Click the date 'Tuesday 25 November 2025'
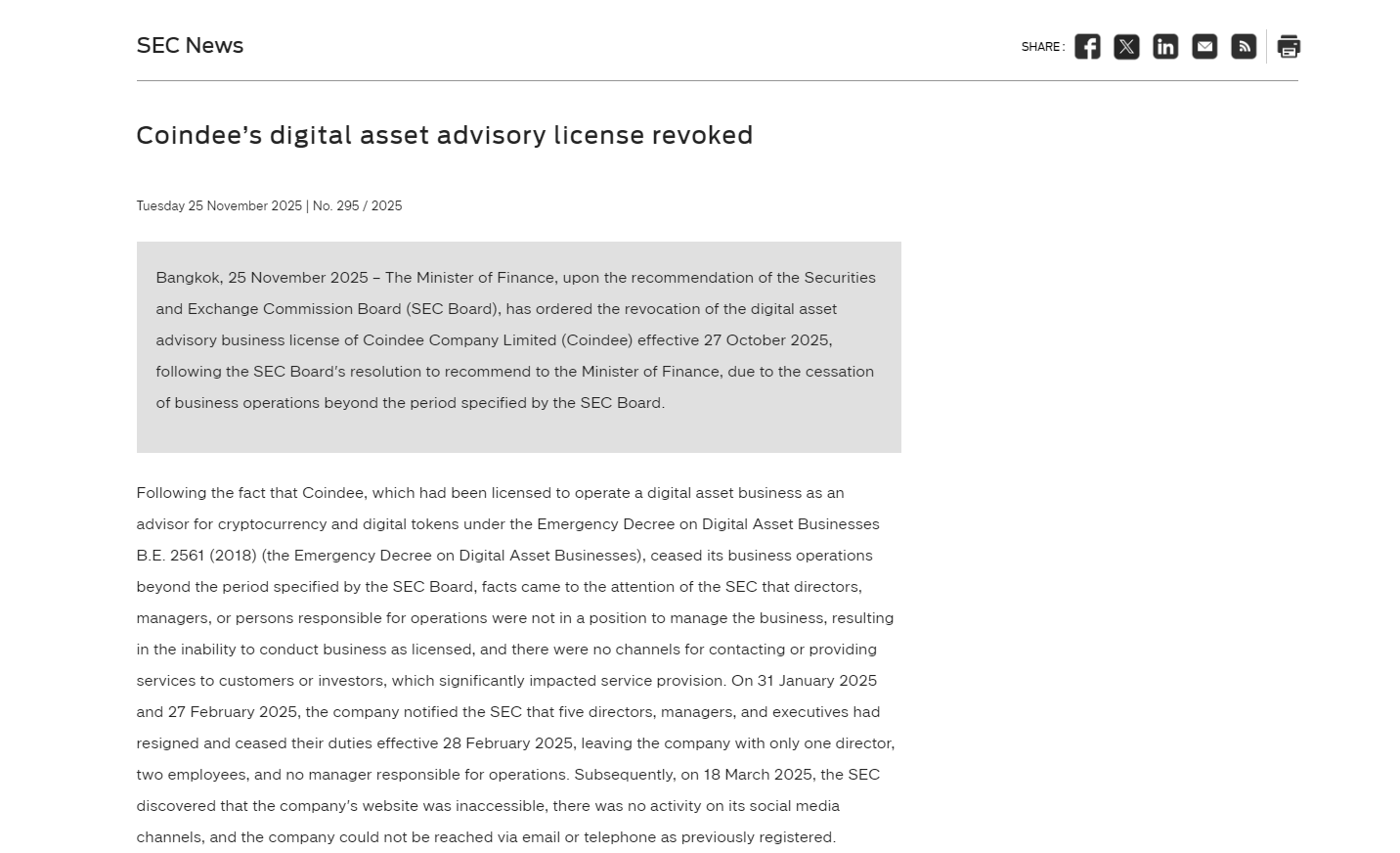This screenshot has width=1400, height=853. (219, 206)
